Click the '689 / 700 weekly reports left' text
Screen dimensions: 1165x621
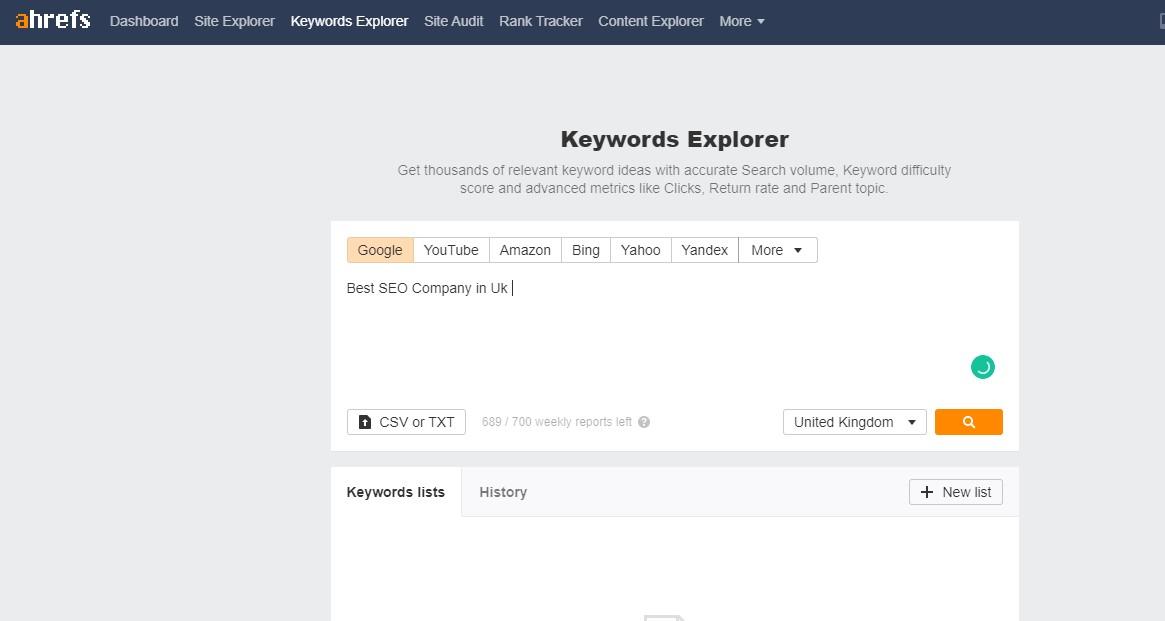tap(556, 422)
